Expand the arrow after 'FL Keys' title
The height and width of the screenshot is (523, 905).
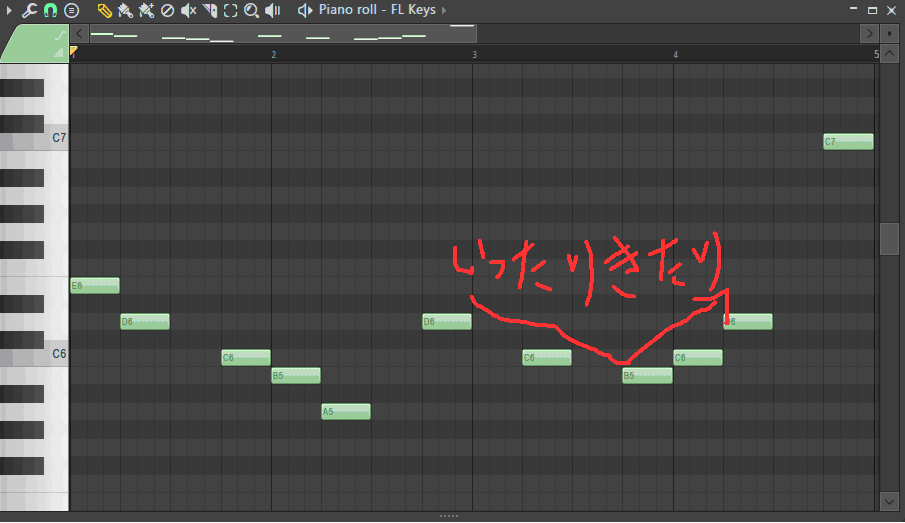pos(444,10)
